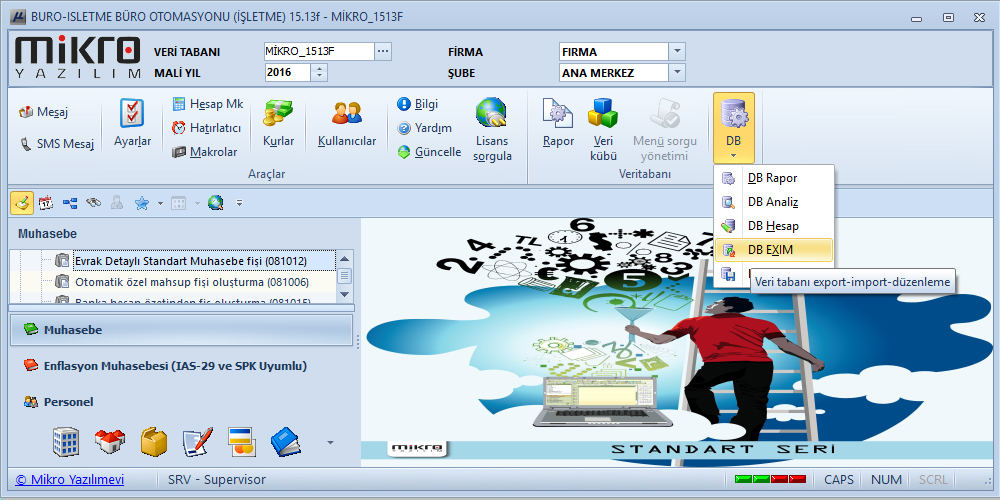Open Lisans sorgula license query
The width and height of the screenshot is (1000, 500).
click(492, 130)
